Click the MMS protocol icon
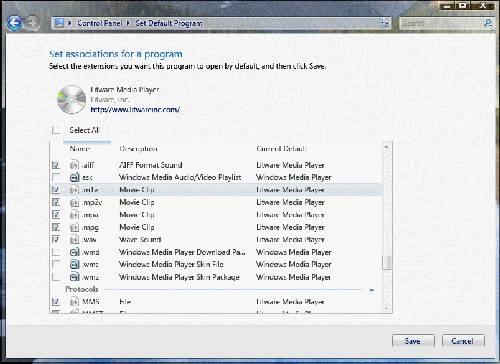 [74, 302]
